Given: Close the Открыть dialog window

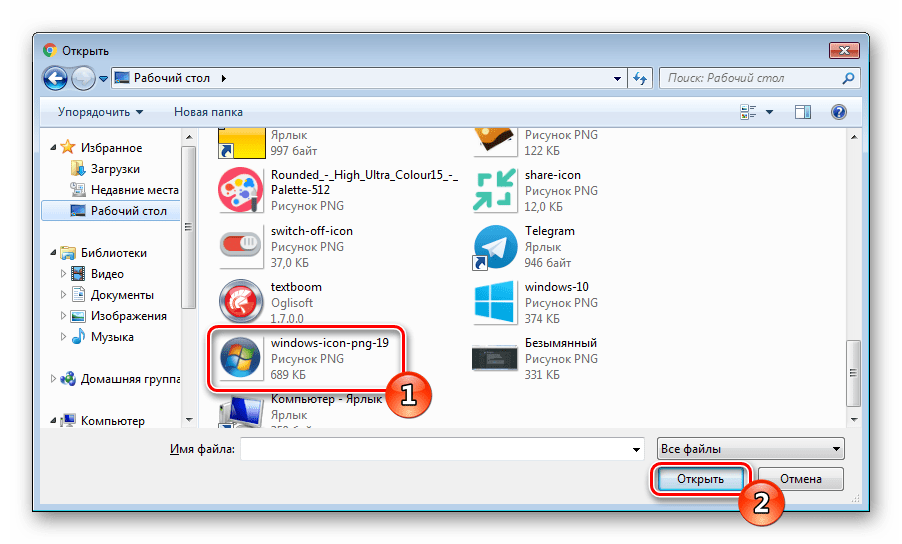Looking at the screenshot, I should click(844, 51).
